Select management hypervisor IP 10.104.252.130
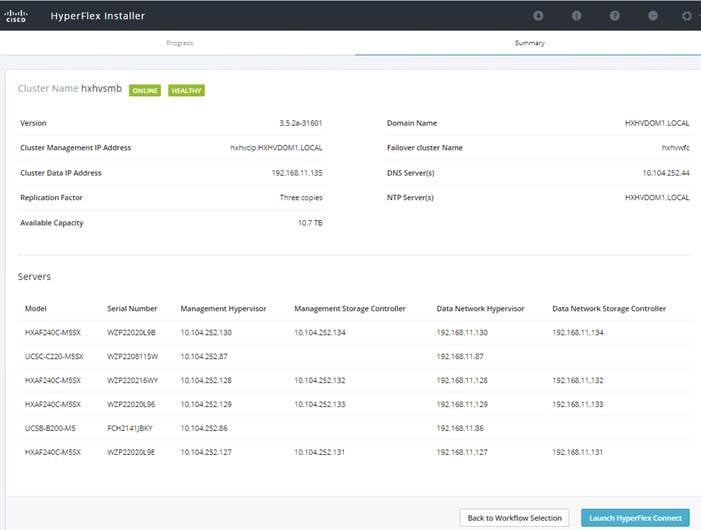The height and width of the screenshot is (530, 701). tap(206, 332)
